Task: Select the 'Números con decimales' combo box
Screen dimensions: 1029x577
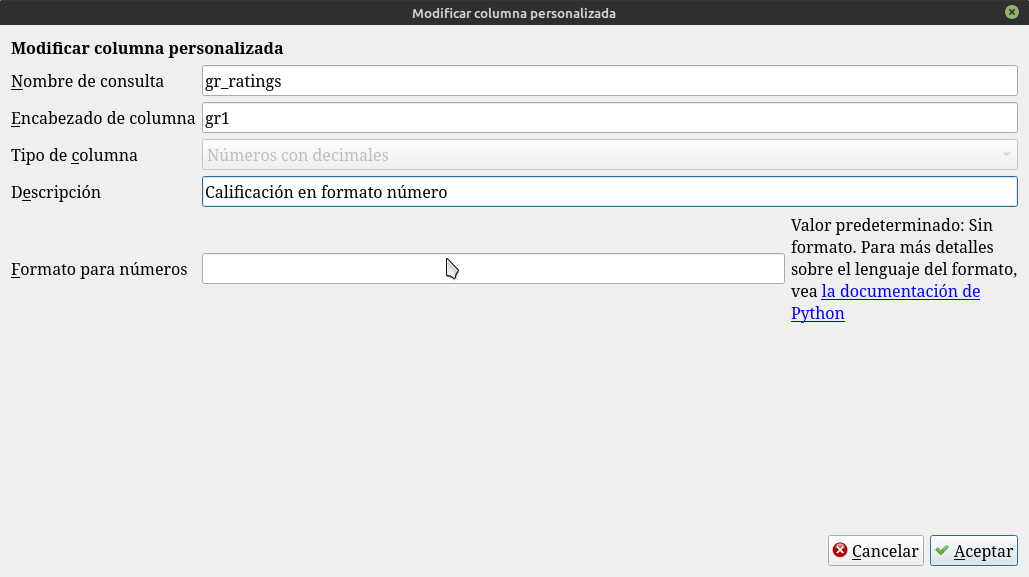Action: pos(600,155)
